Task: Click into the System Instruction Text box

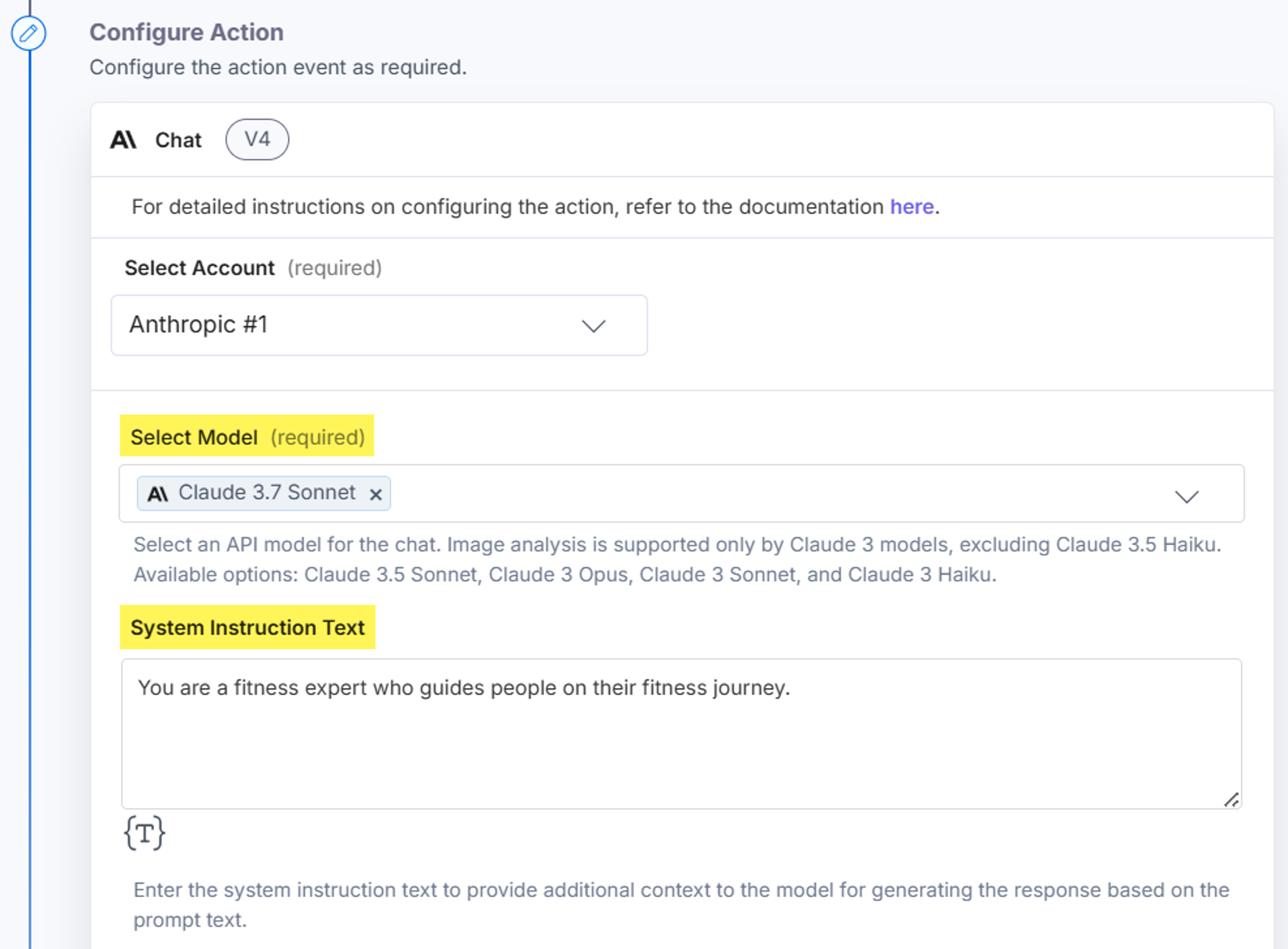Action: 681,734
